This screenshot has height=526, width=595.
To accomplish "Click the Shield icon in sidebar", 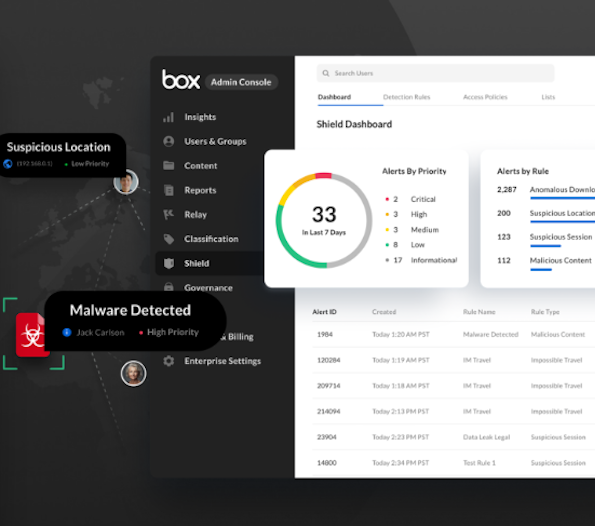I will [x=168, y=263].
